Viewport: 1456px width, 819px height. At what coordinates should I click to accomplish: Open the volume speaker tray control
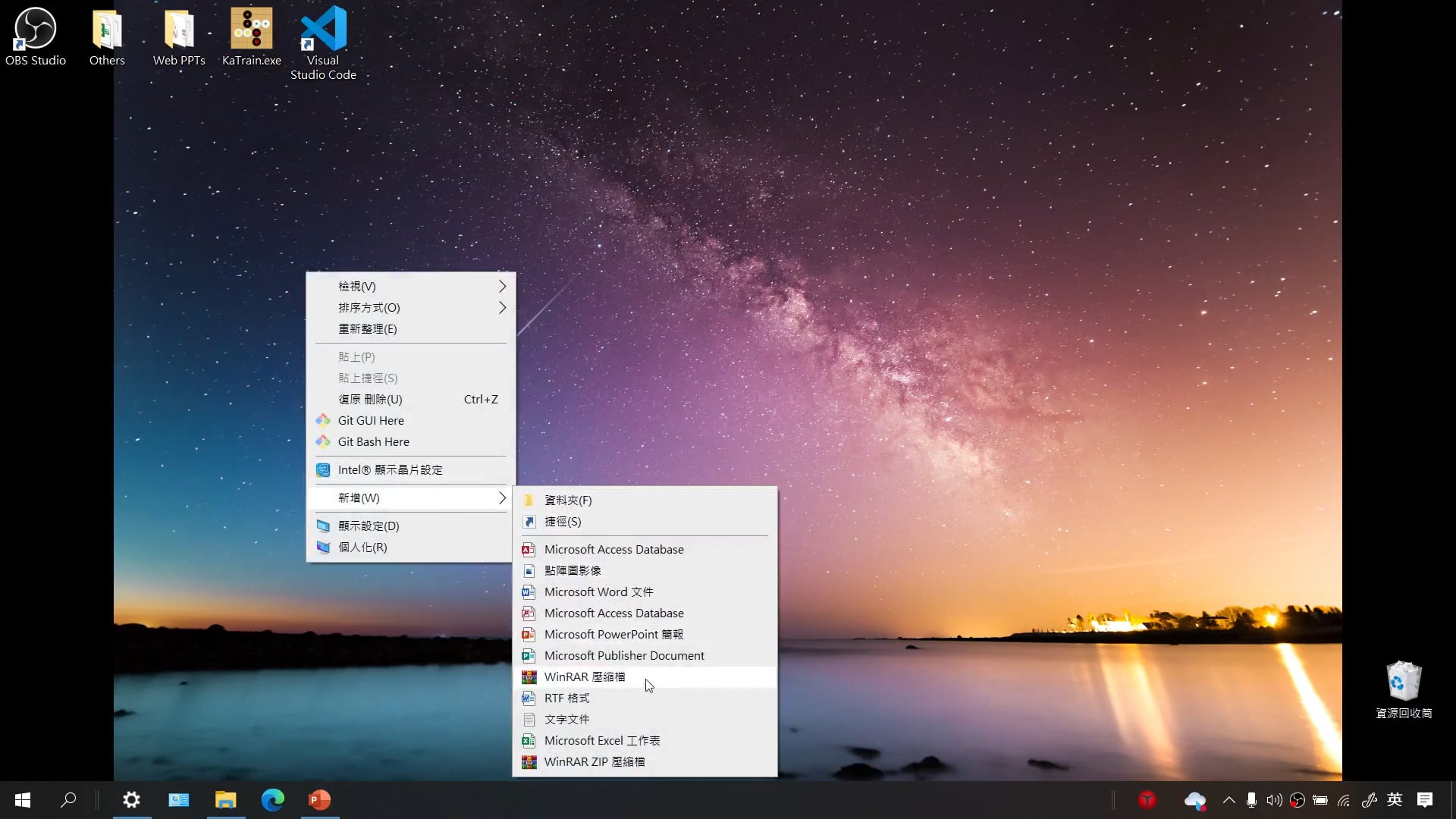point(1274,799)
